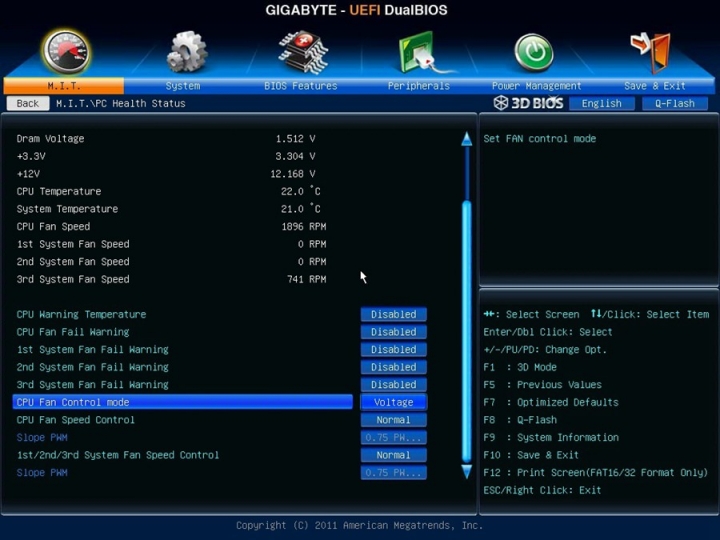720x540 pixels.
Task: Change language with the English button
Action: [x=602, y=104]
